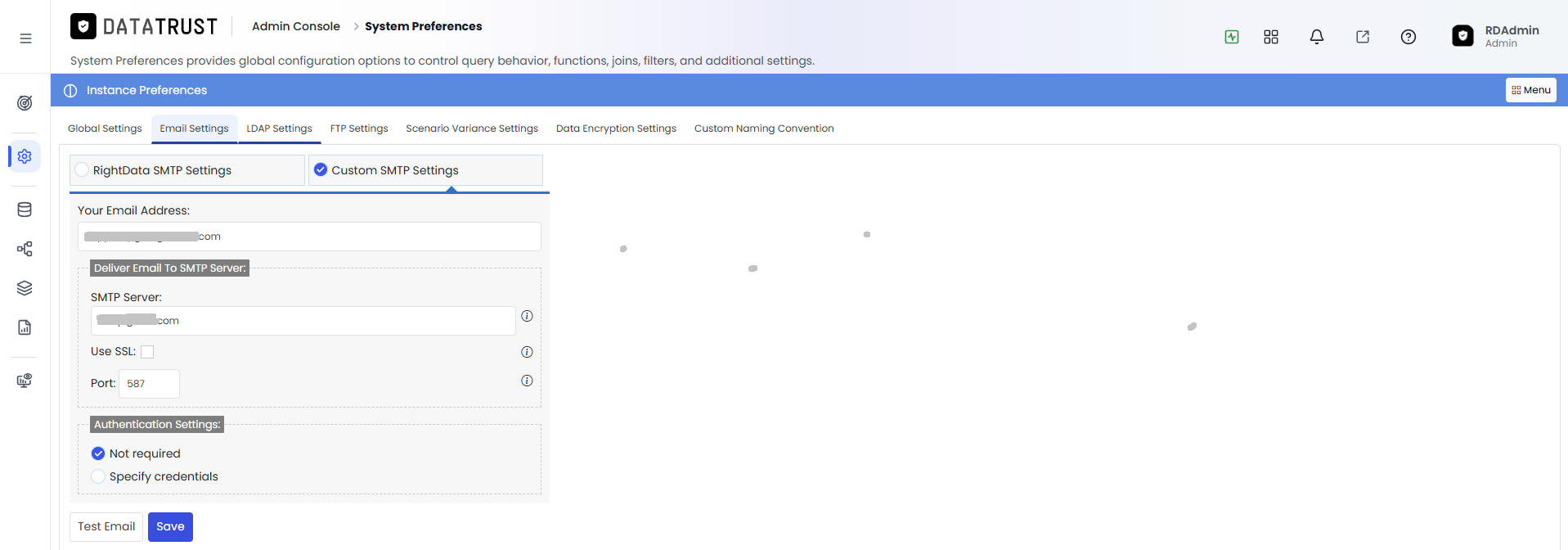The image size is (1568, 550).
Task: Select RightData SMTP Settings option
Action: tap(187, 170)
